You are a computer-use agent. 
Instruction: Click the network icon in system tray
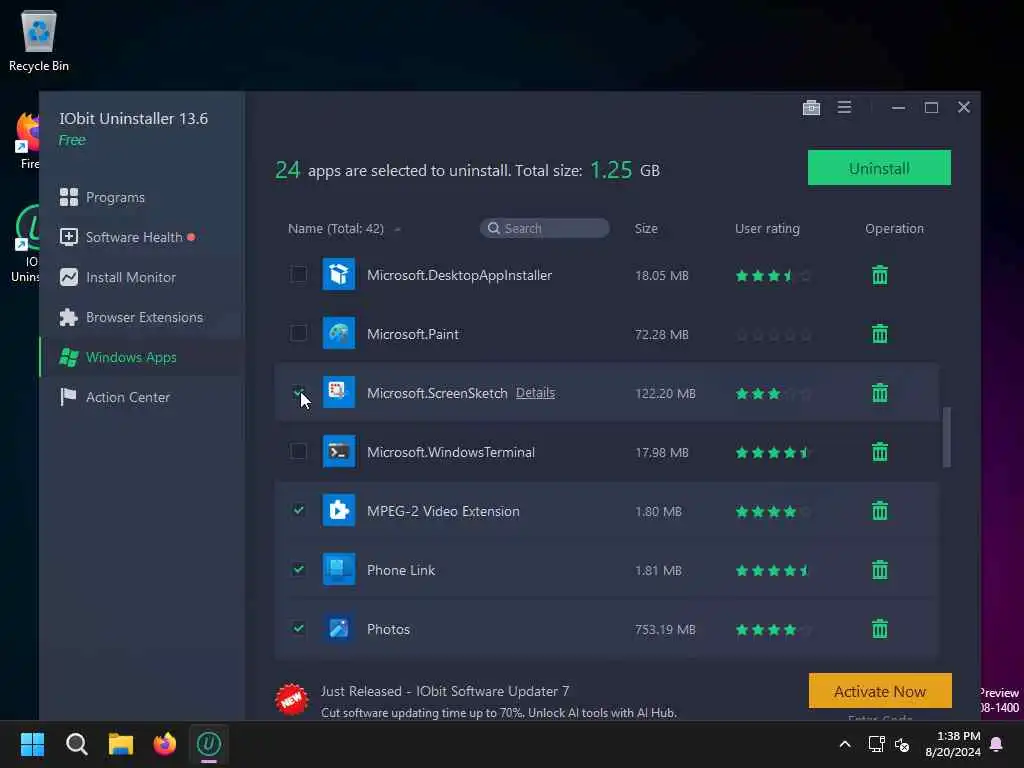876,744
